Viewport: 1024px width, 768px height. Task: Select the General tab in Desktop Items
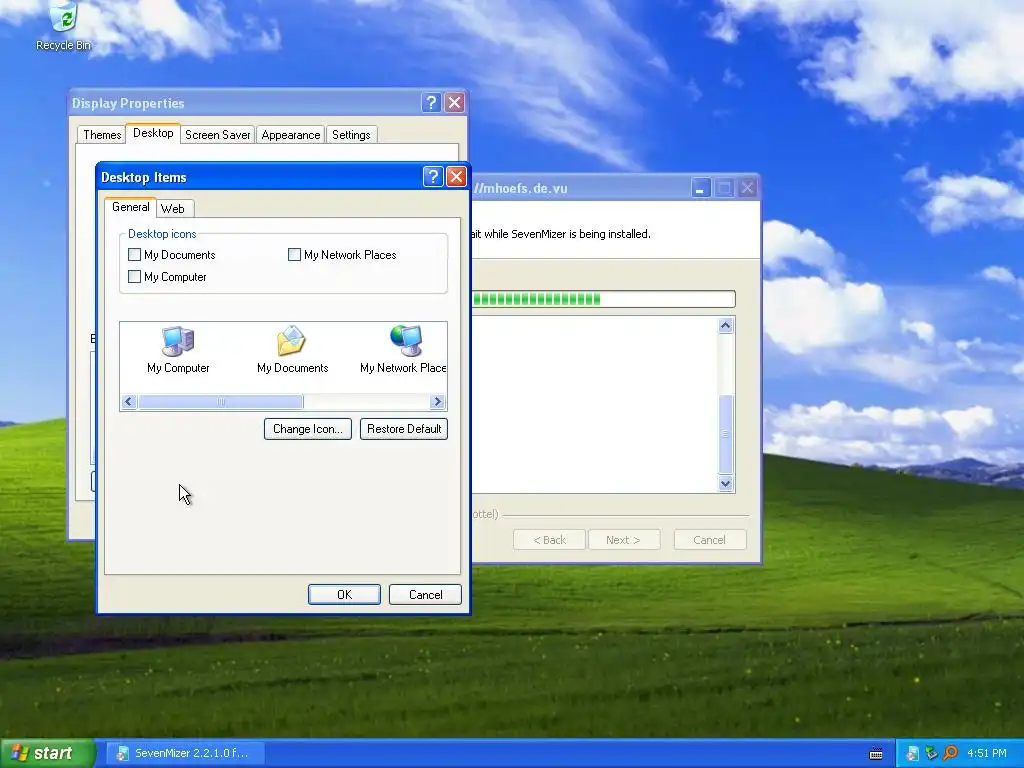(131, 207)
